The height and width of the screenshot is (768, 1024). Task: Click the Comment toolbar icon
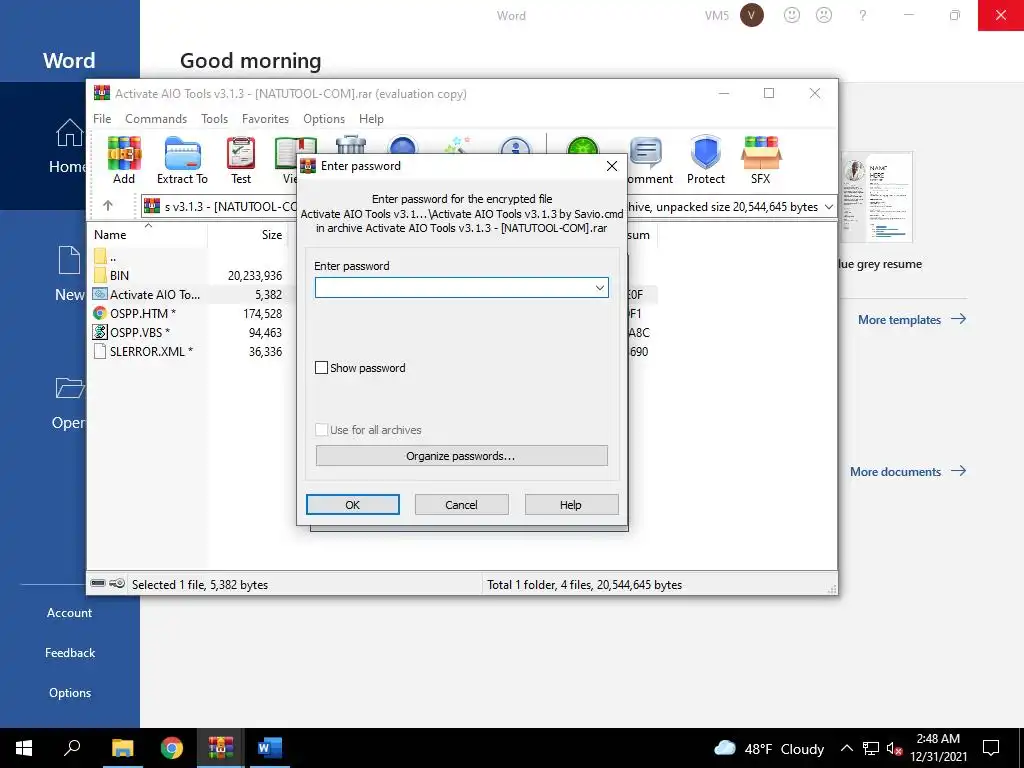(x=649, y=160)
